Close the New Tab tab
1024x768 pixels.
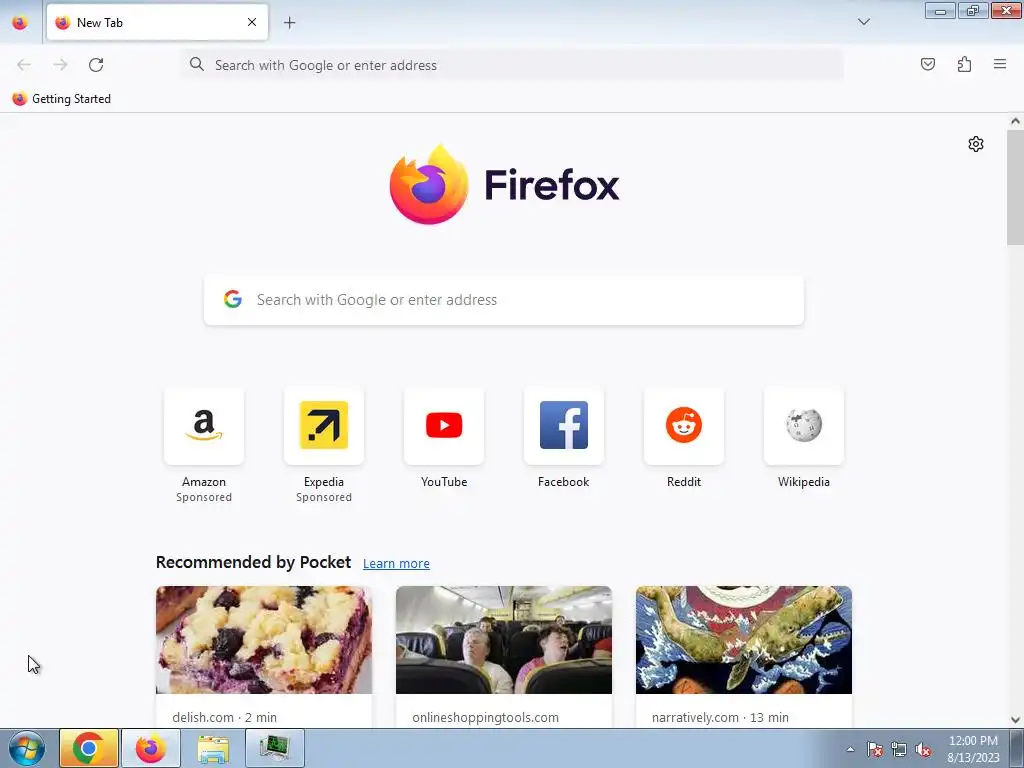(252, 22)
